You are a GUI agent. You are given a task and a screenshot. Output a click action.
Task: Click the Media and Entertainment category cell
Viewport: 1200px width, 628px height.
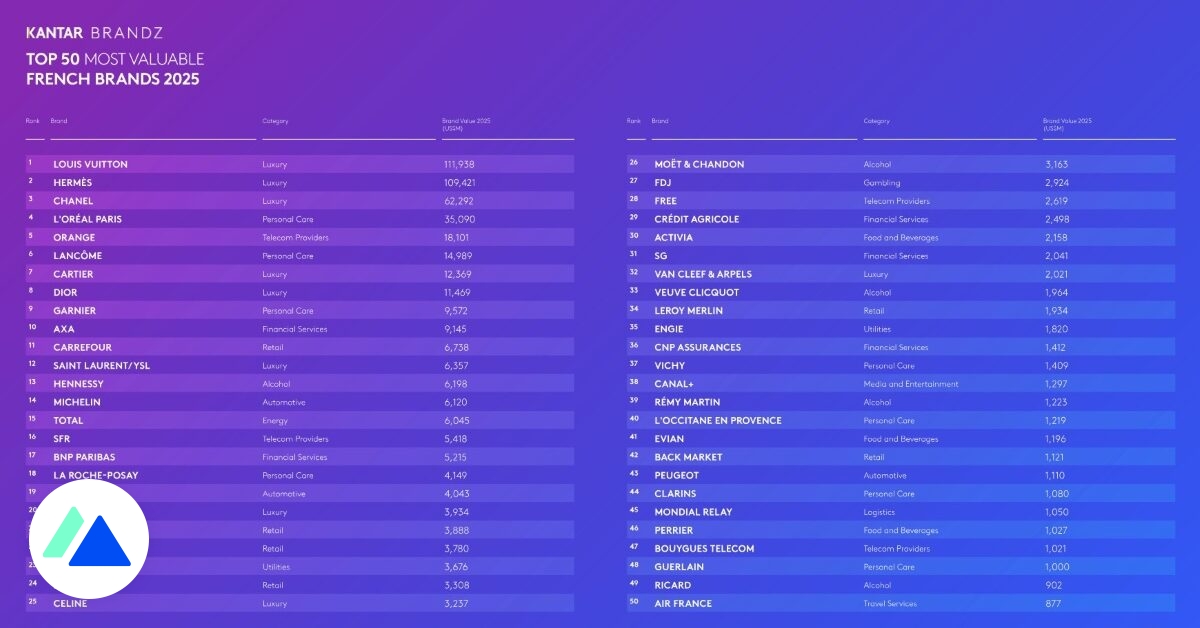[911, 384]
